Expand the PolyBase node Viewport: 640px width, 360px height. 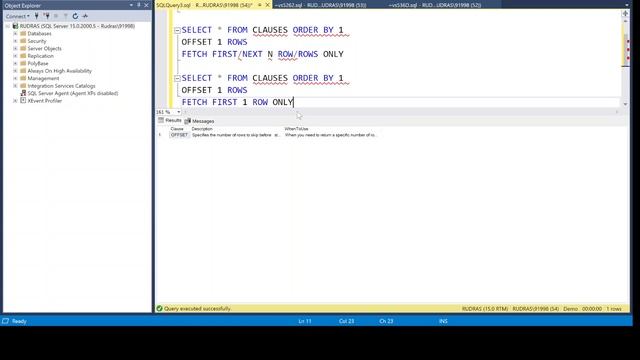point(15,63)
